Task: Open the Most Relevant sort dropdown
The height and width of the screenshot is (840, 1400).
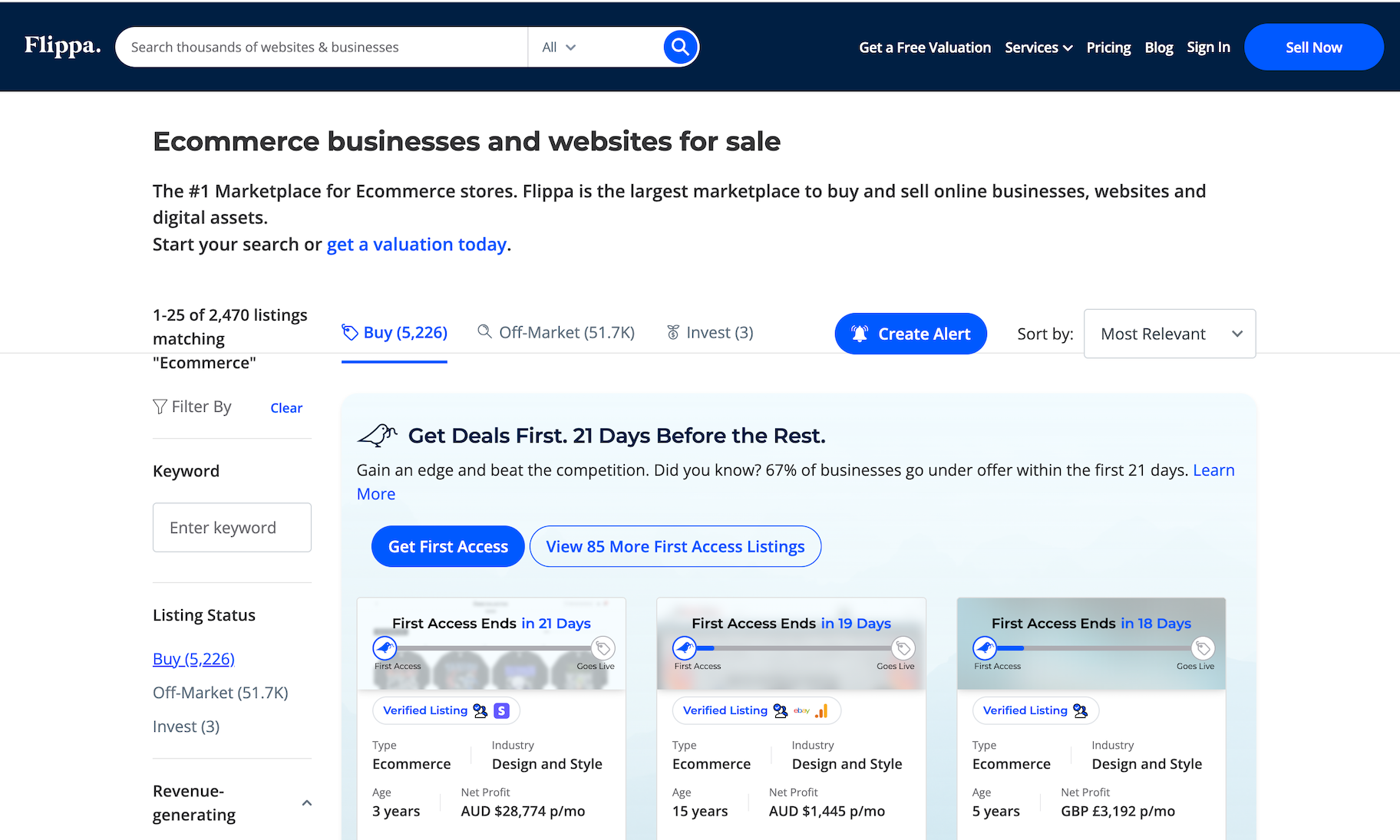Action: click(1169, 334)
